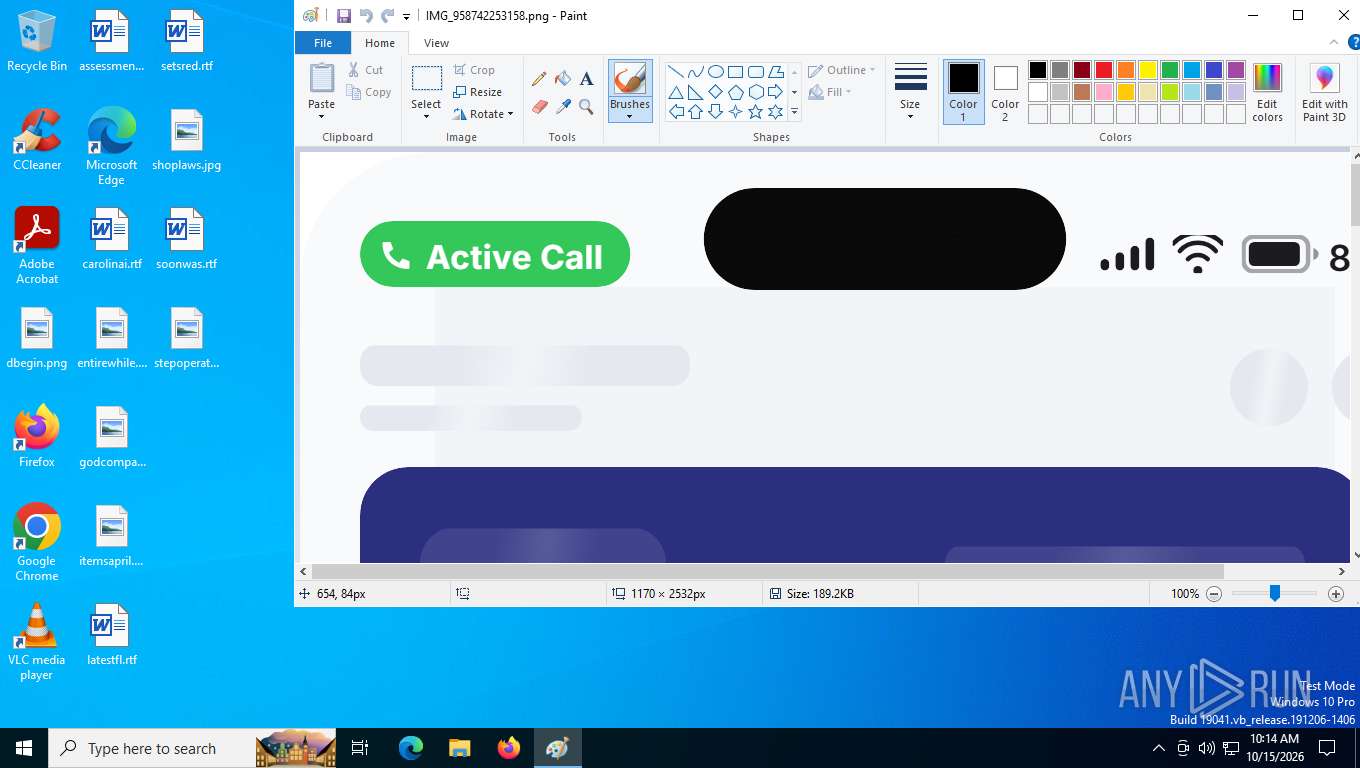Expand the Rotate dropdown

pyautogui.click(x=510, y=114)
